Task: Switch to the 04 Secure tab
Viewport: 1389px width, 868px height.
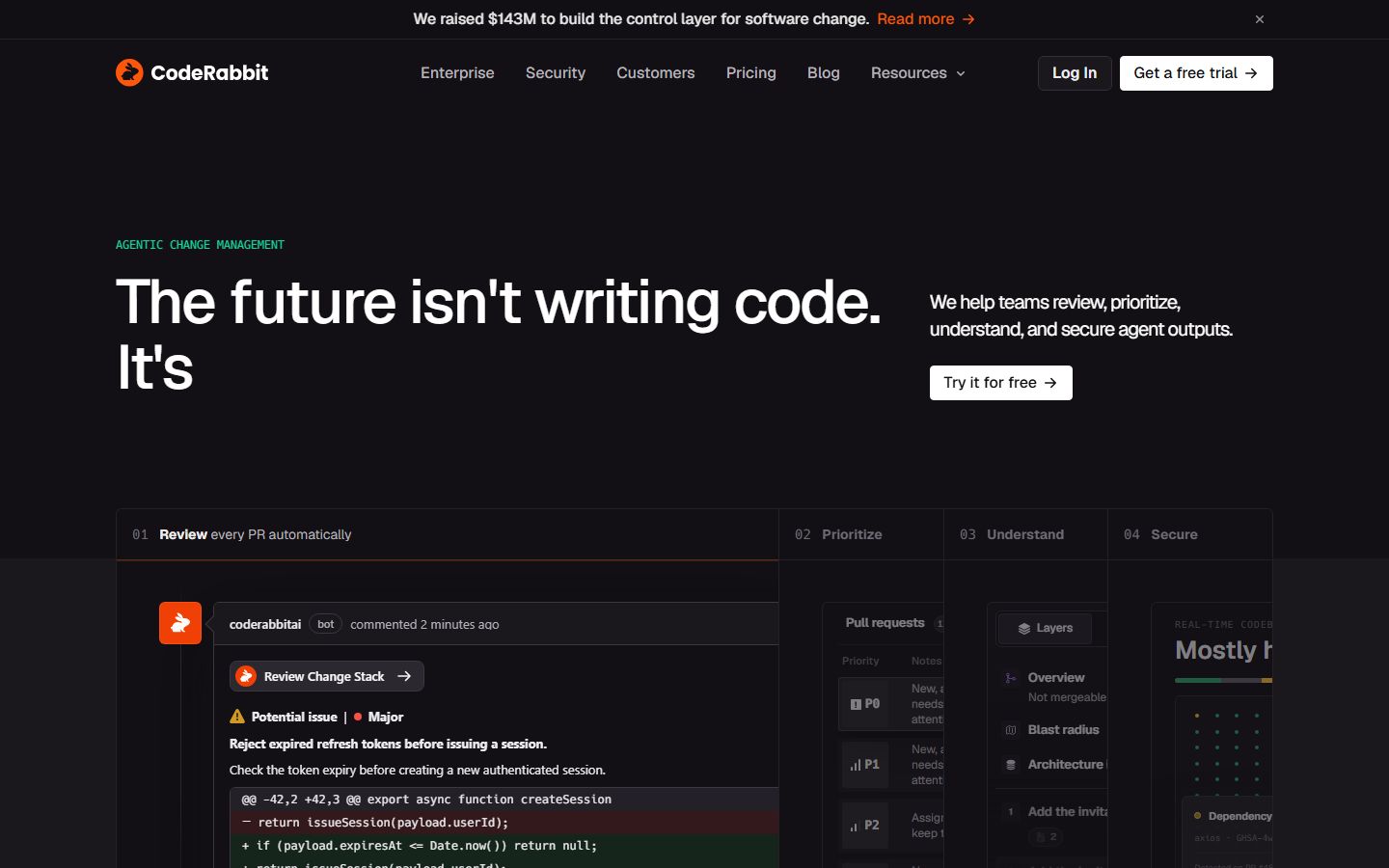Action: (1190, 534)
